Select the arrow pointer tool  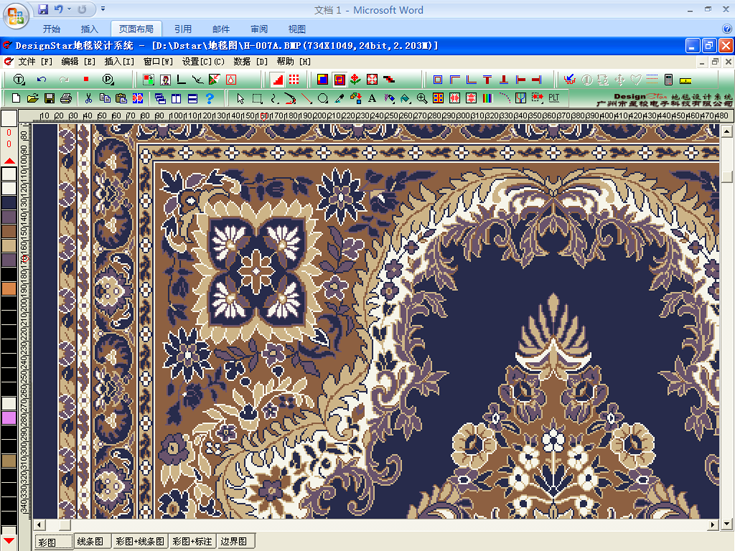coord(240,98)
